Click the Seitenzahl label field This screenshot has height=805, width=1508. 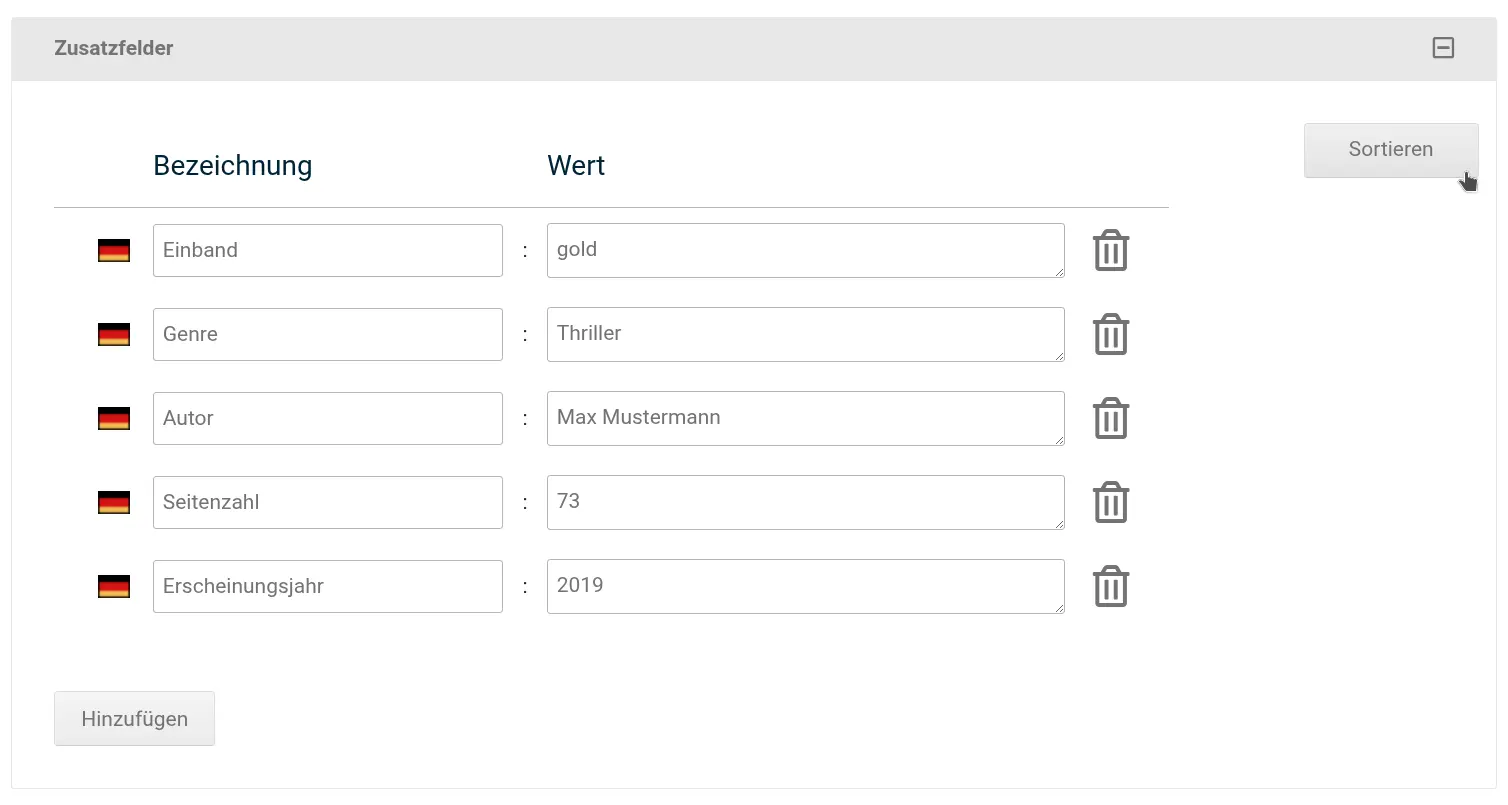coord(328,502)
